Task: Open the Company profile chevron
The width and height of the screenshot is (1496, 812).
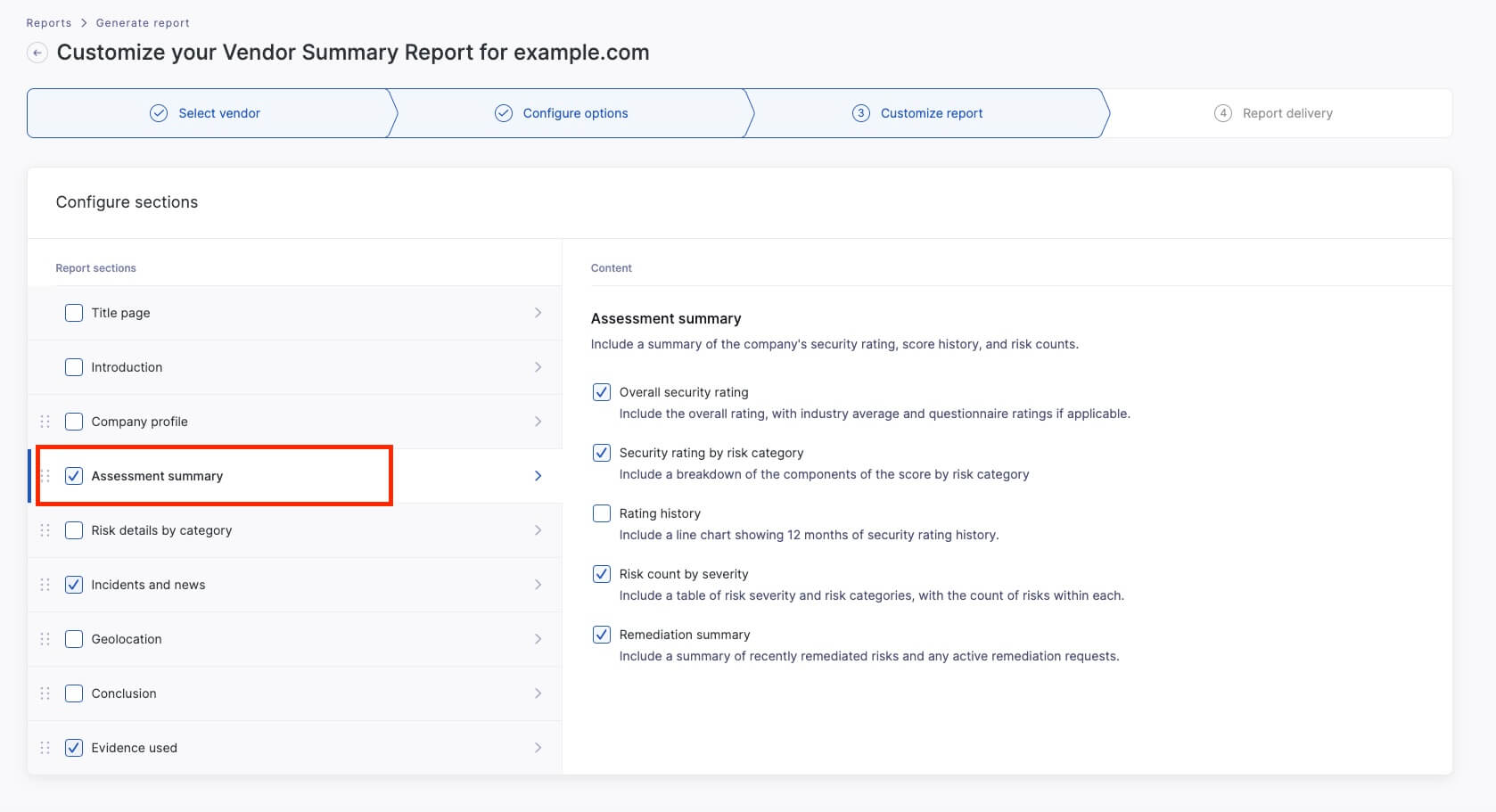Action: pyautogui.click(x=538, y=422)
